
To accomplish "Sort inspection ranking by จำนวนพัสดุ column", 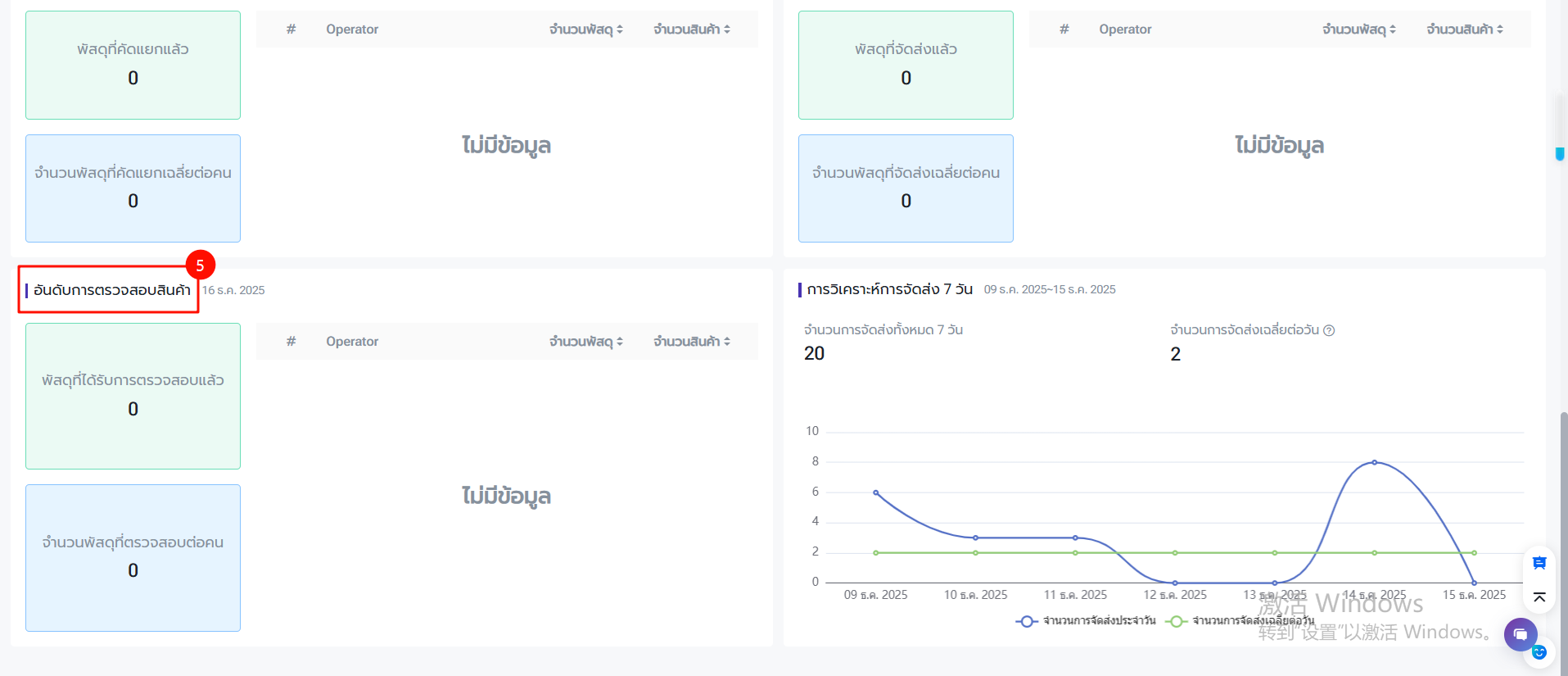I will point(586,342).
